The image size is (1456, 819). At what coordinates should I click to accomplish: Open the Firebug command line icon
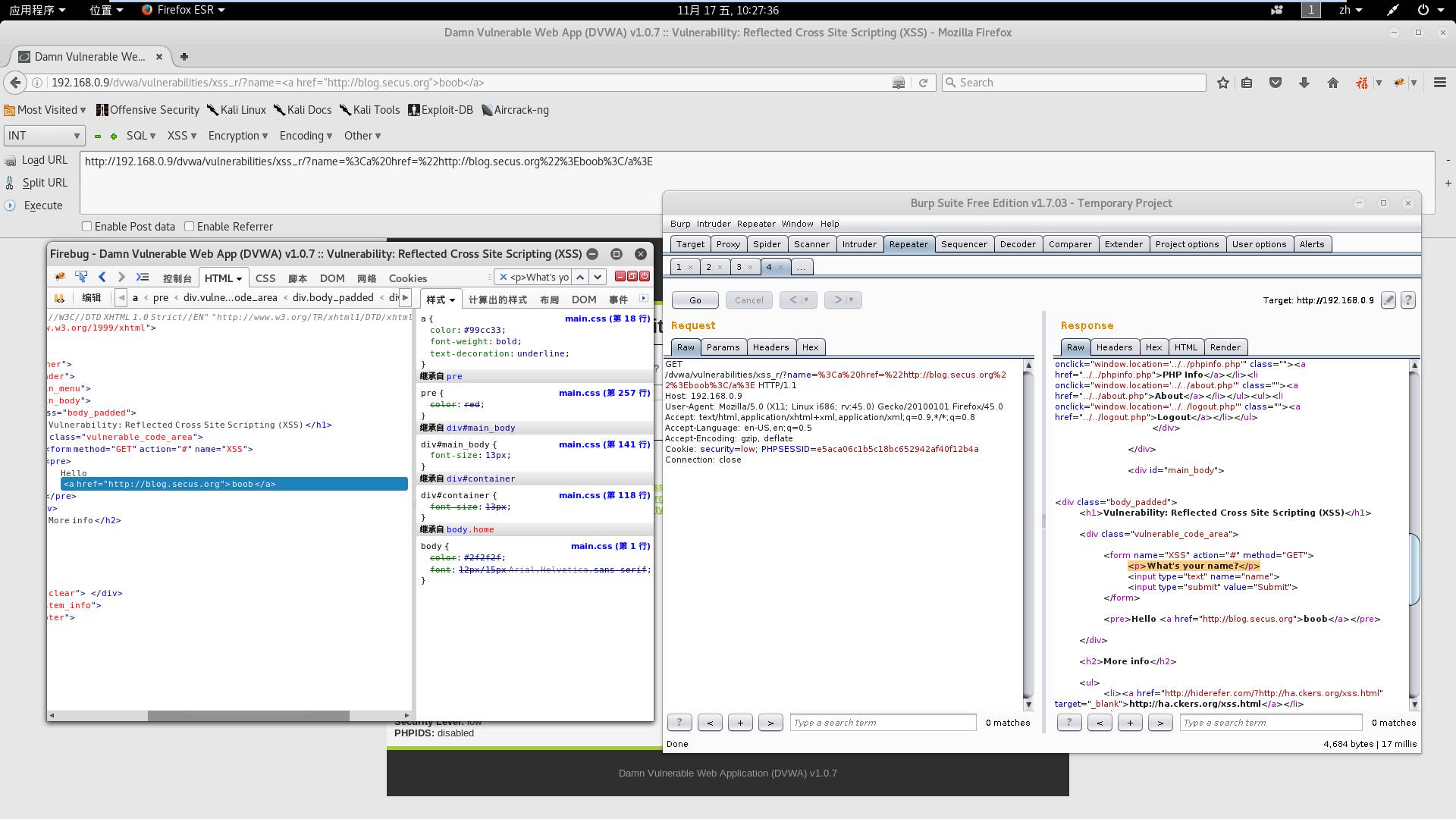[143, 278]
